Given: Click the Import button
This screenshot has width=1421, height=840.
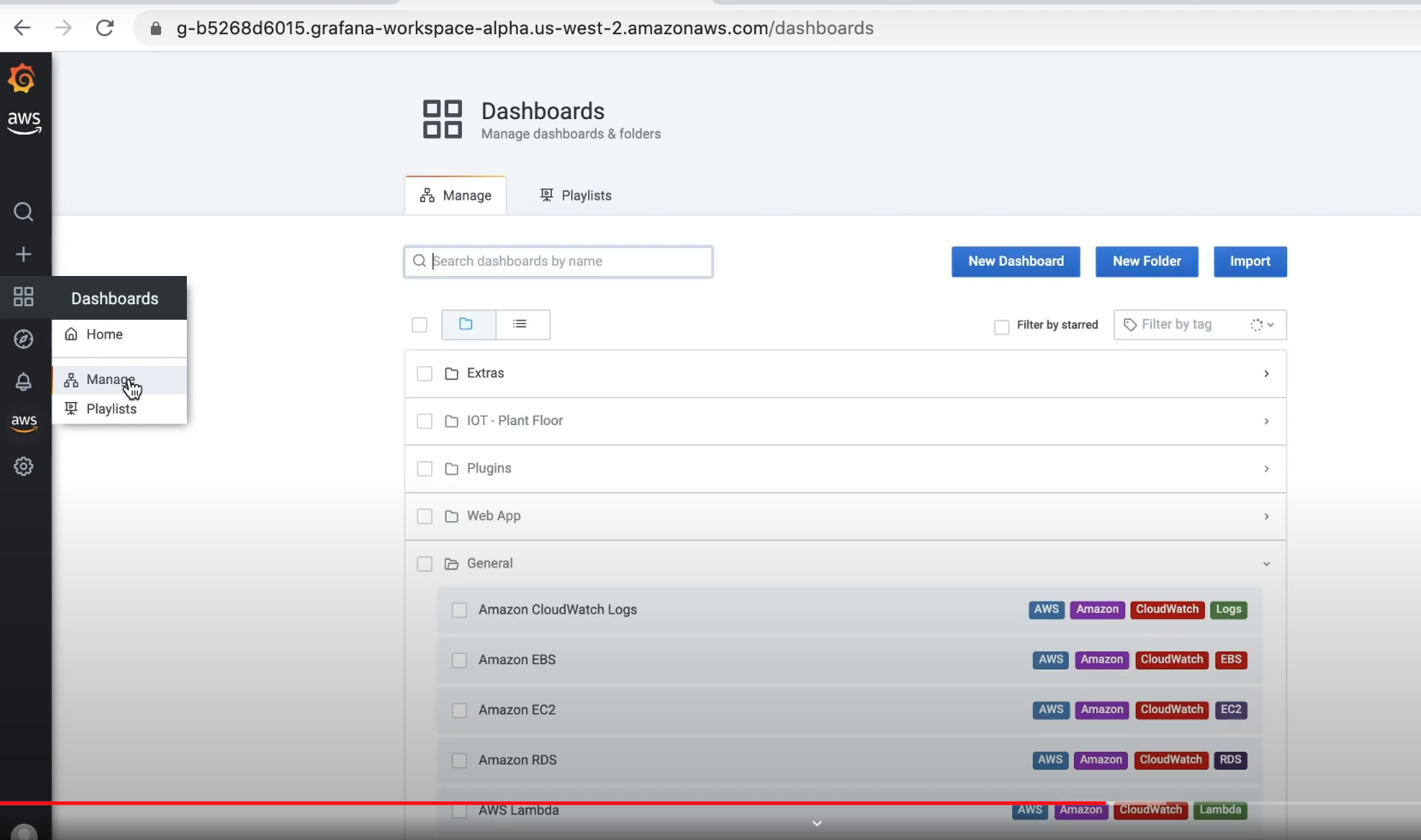Looking at the screenshot, I should [1250, 261].
